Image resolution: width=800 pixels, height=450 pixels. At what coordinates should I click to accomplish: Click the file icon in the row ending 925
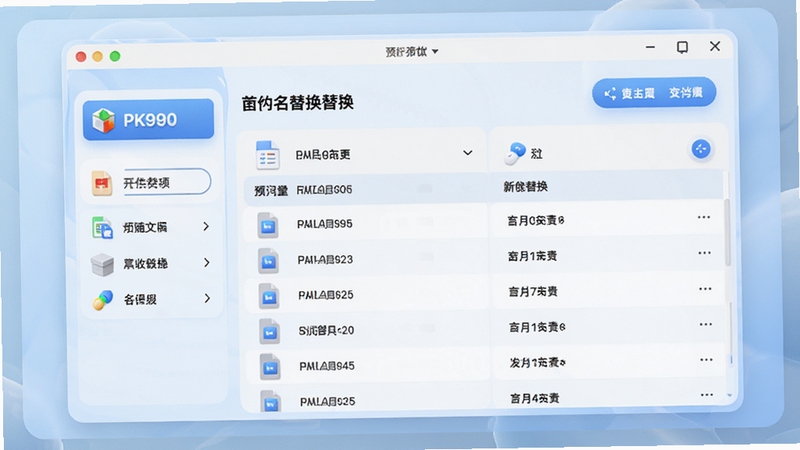270,401
